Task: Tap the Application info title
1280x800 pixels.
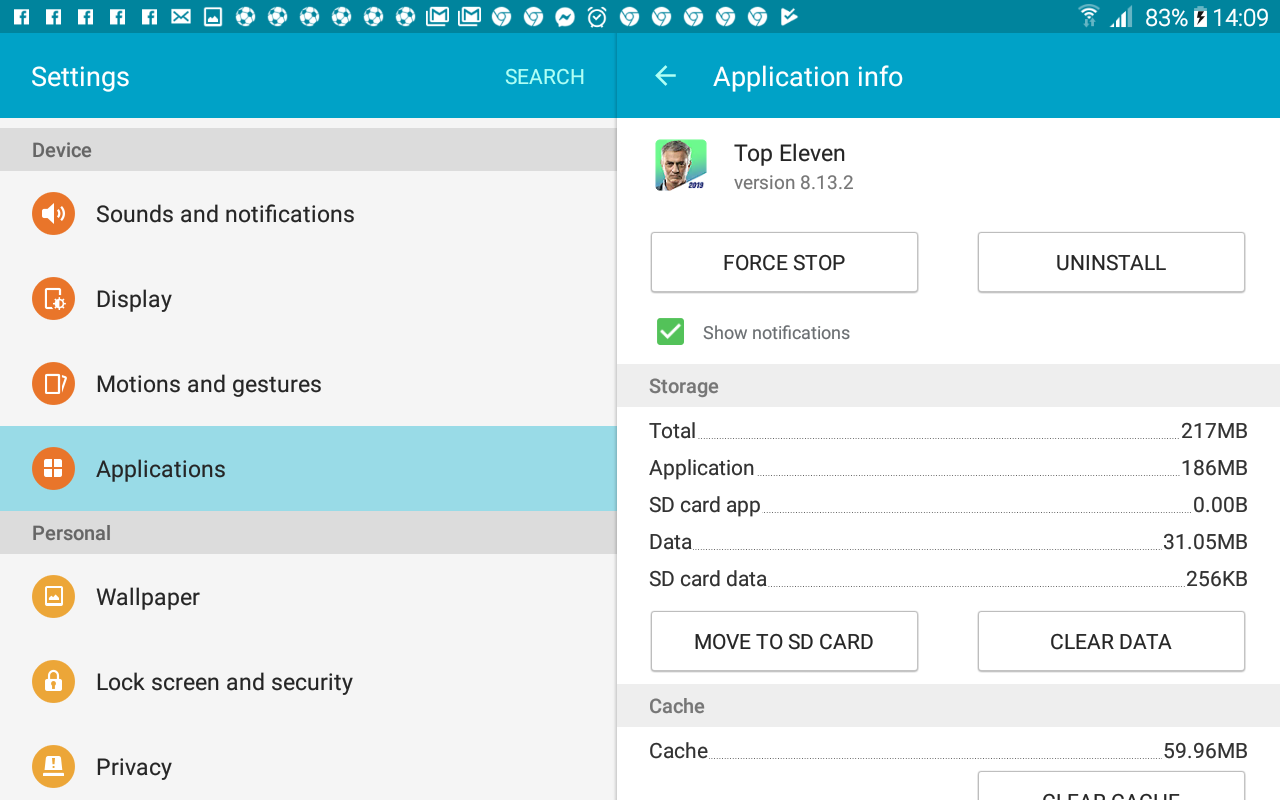Action: [808, 77]
